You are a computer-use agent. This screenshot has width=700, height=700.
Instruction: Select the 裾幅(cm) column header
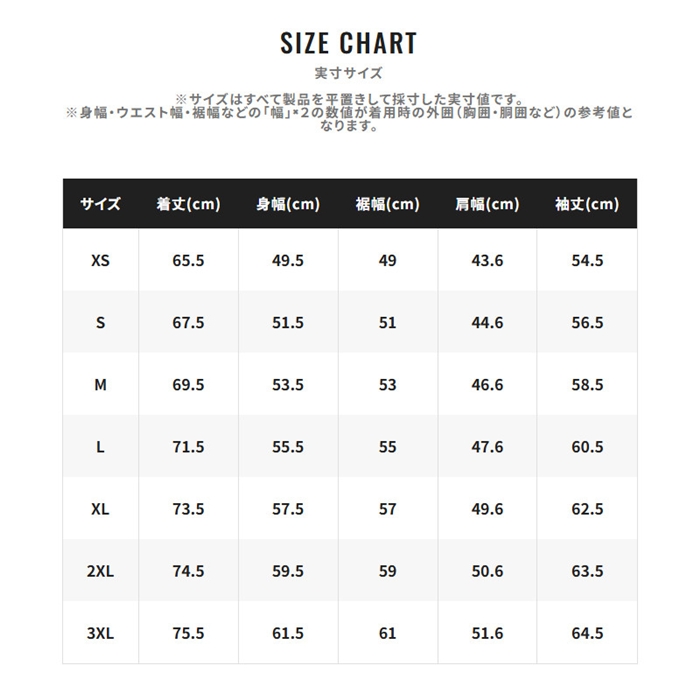(x=388, y=204)
